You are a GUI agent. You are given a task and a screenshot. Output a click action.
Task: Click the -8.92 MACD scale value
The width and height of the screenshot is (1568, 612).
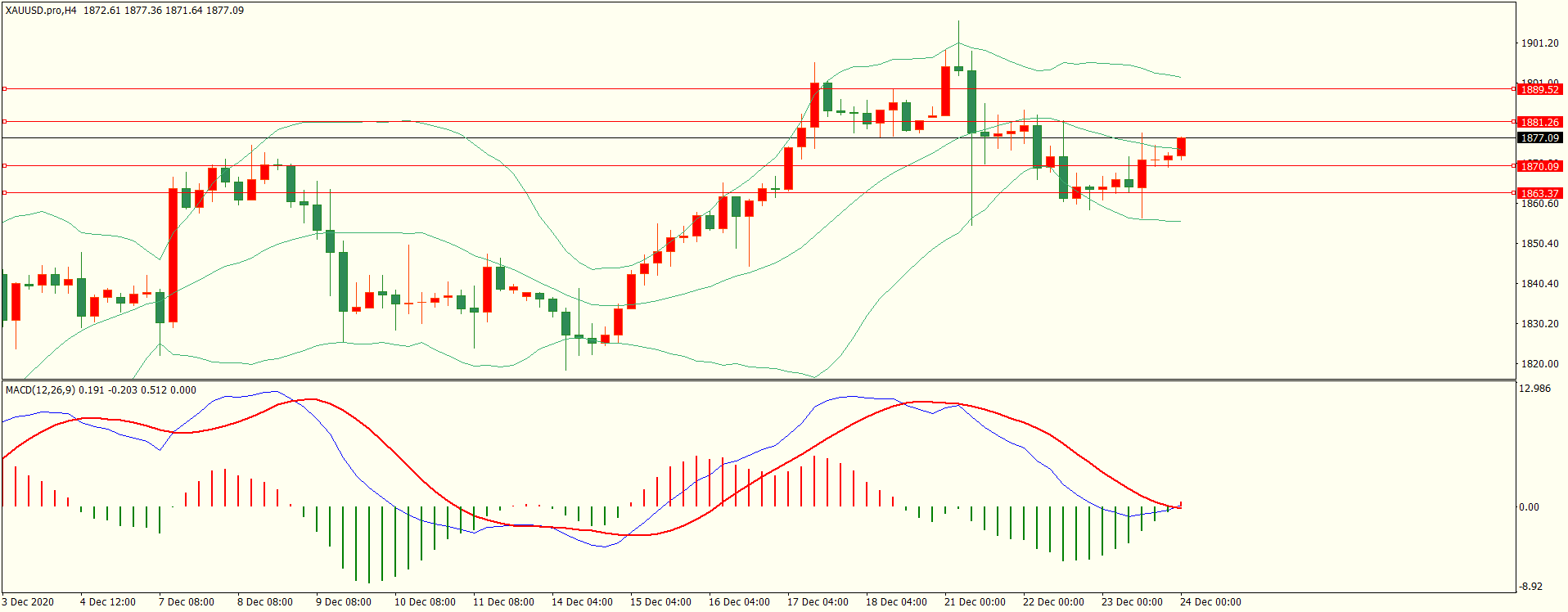(1531, 587)
